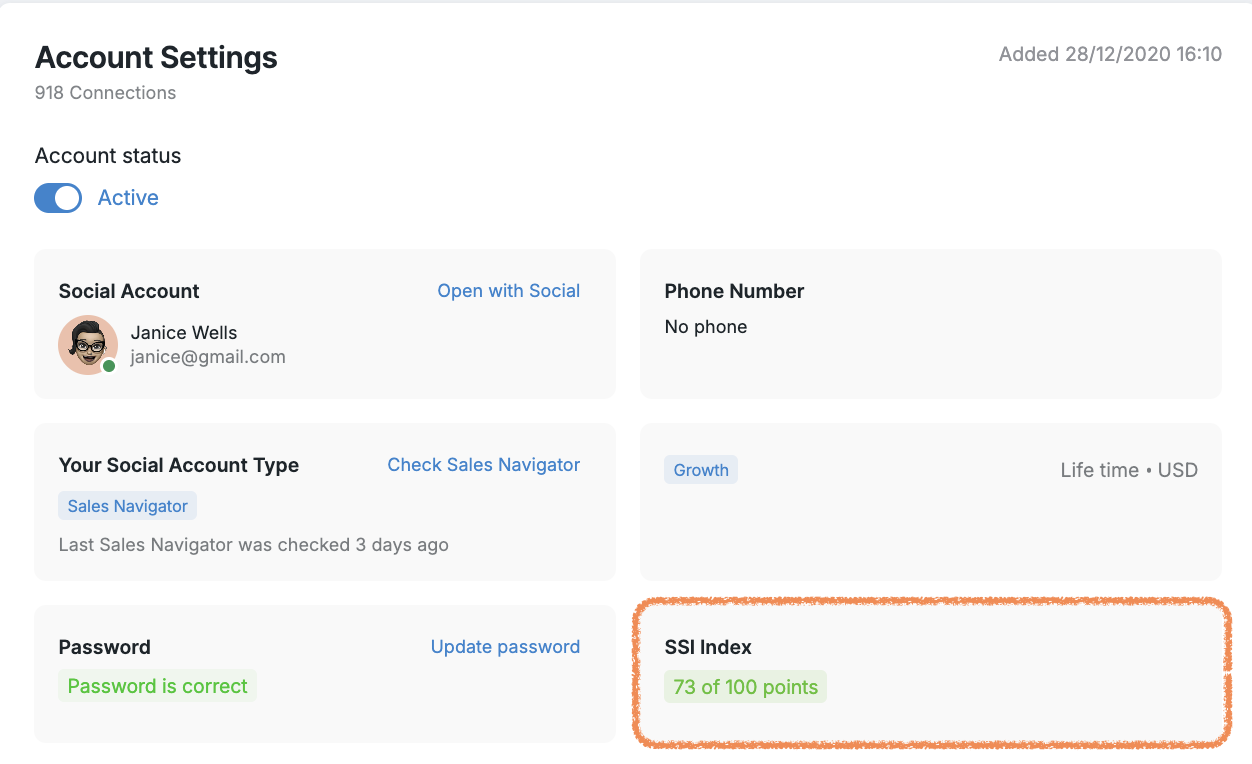Click the 73 of 100 points badge
Screen dimensions: 1252x764
(x=745, y=687)
